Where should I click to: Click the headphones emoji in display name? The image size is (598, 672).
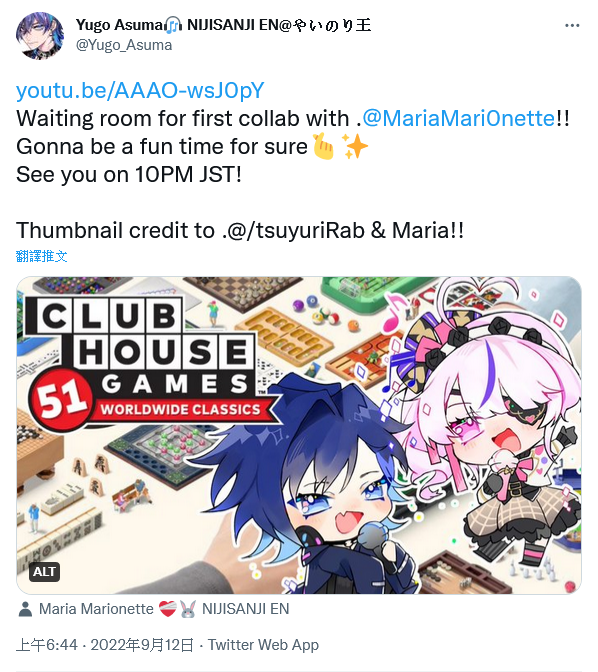174,25
